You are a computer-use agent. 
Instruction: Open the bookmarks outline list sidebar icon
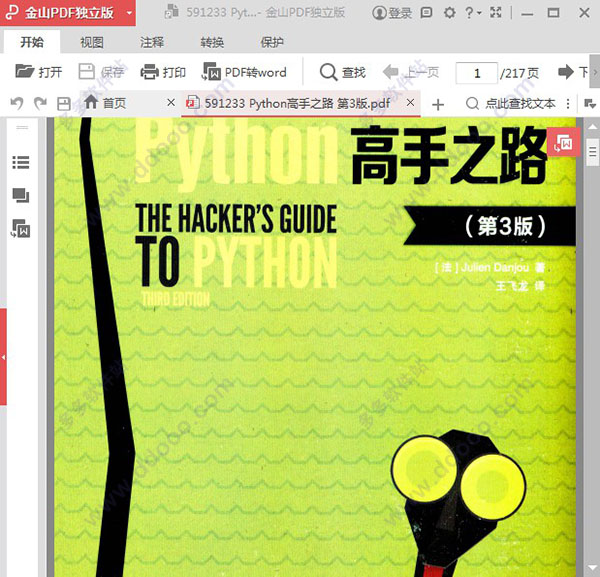point(21,162)
